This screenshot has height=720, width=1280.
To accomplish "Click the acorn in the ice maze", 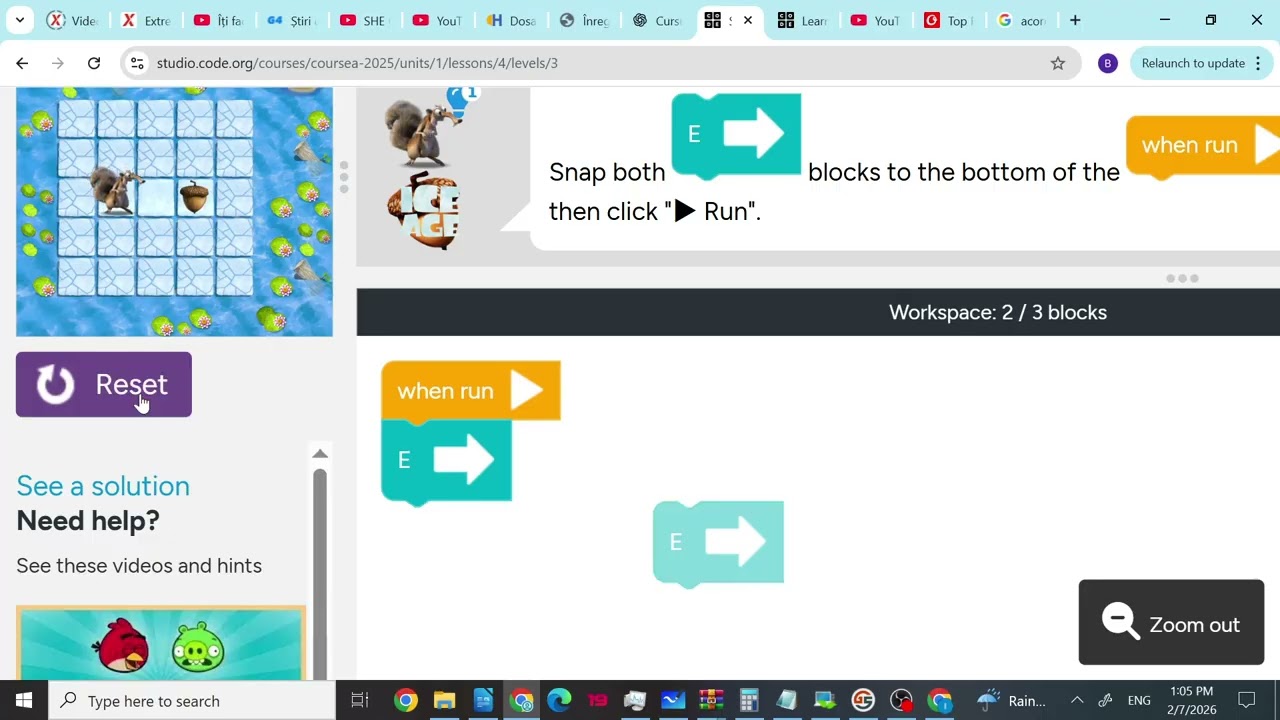I will [194, 198].
